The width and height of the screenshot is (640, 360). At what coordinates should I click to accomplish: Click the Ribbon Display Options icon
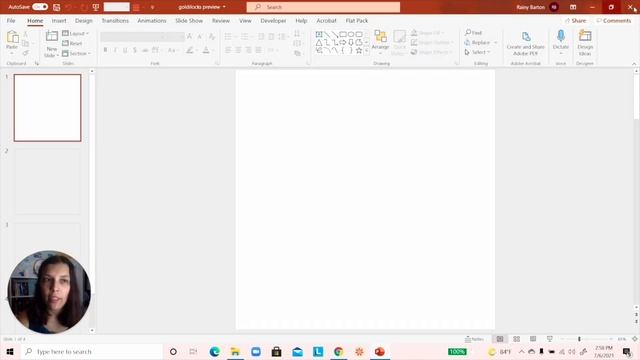[x=573, y=7]
